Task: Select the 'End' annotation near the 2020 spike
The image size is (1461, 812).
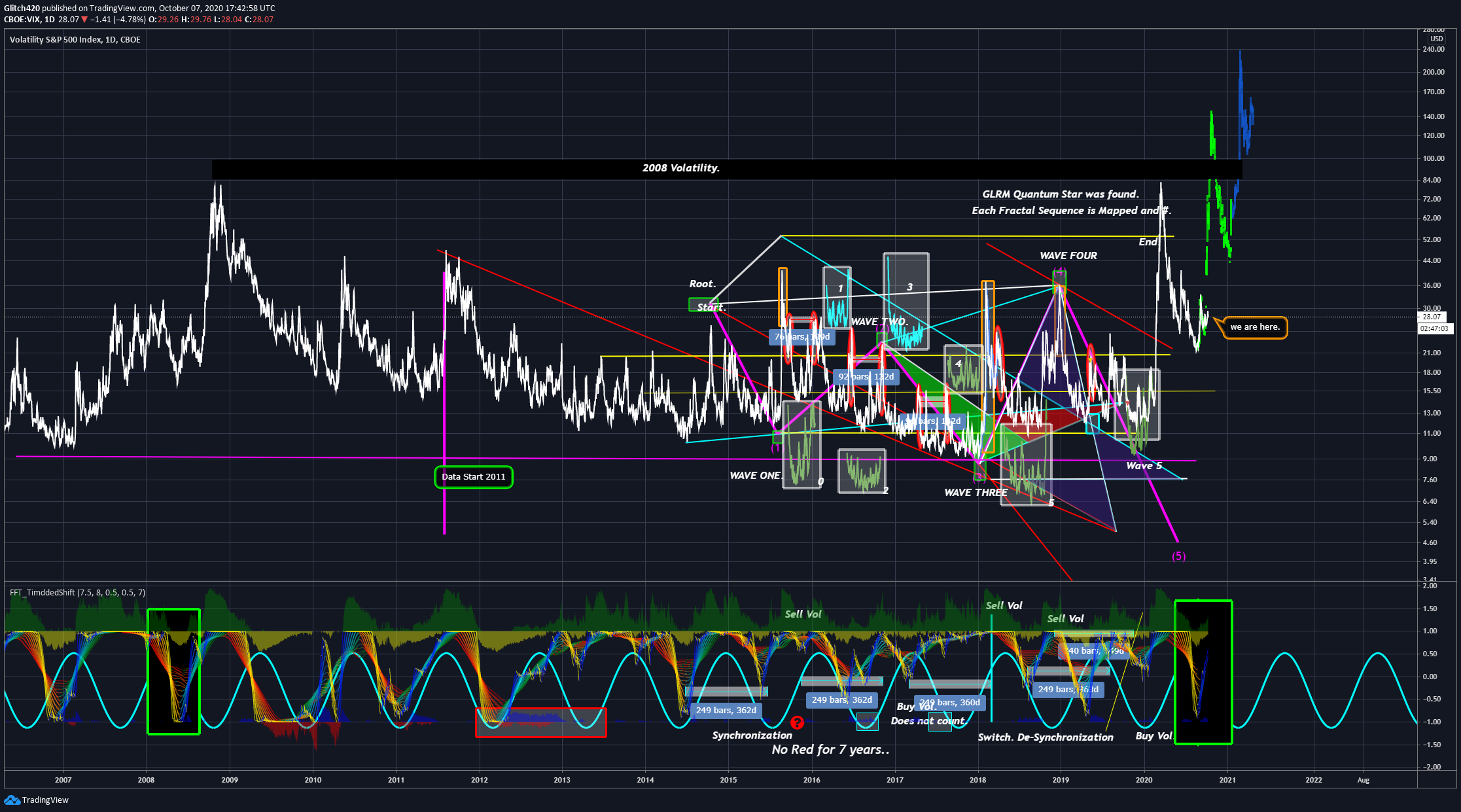Action: (x=1148, y=242)
